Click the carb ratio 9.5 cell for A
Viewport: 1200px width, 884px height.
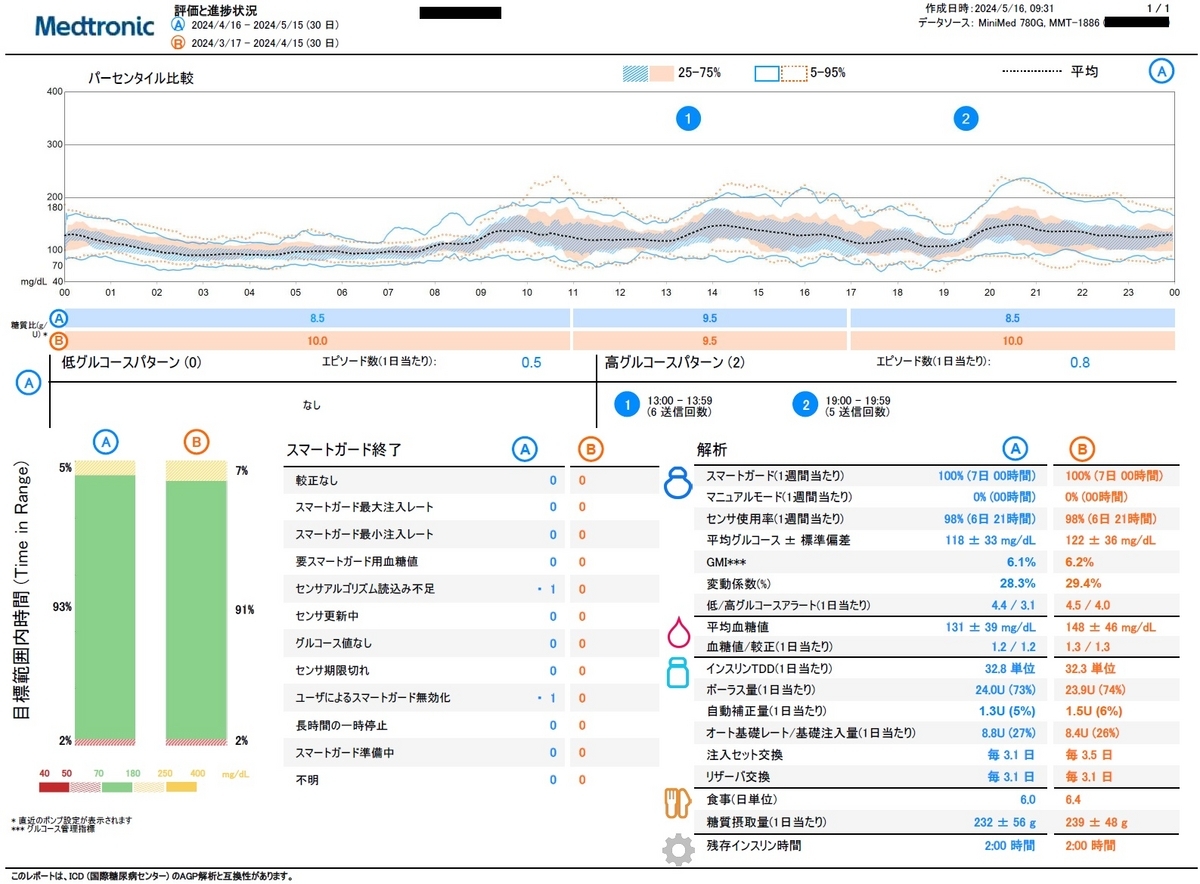coord(710,319)
